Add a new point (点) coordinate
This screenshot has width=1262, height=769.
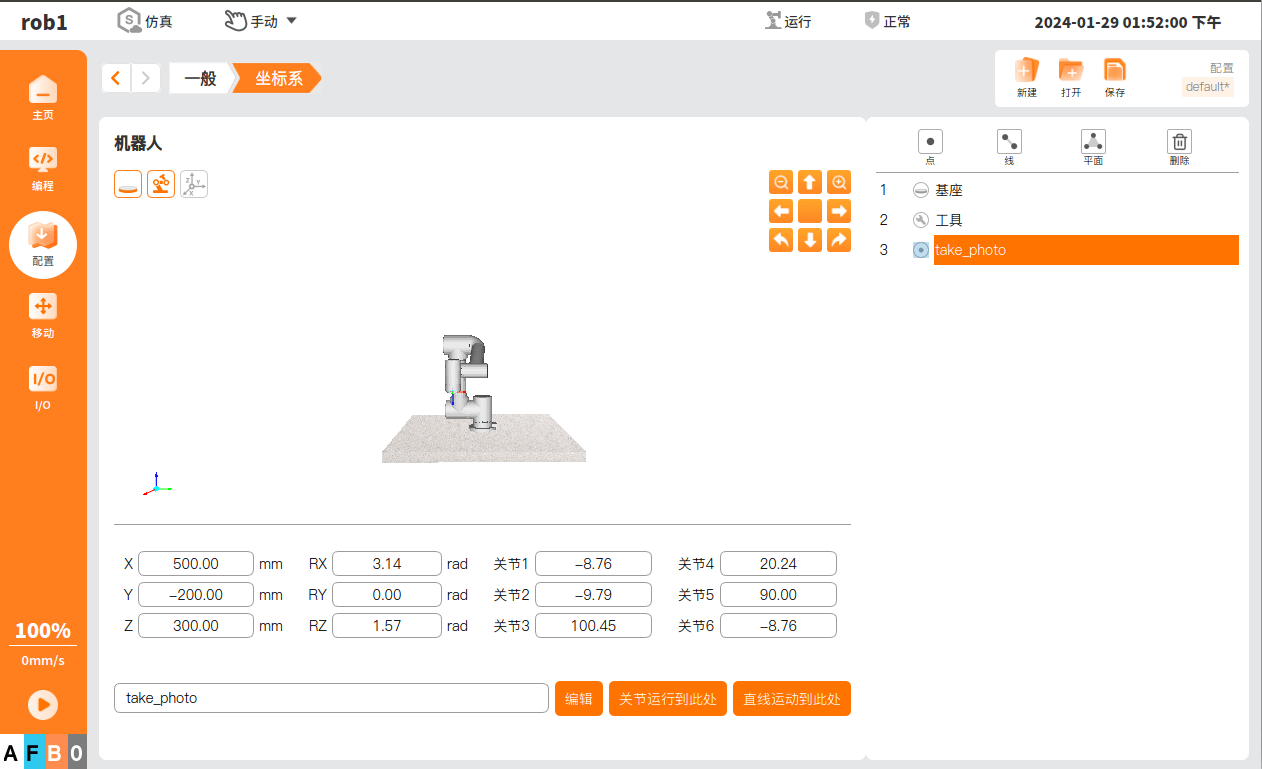[x=930, y=143]
